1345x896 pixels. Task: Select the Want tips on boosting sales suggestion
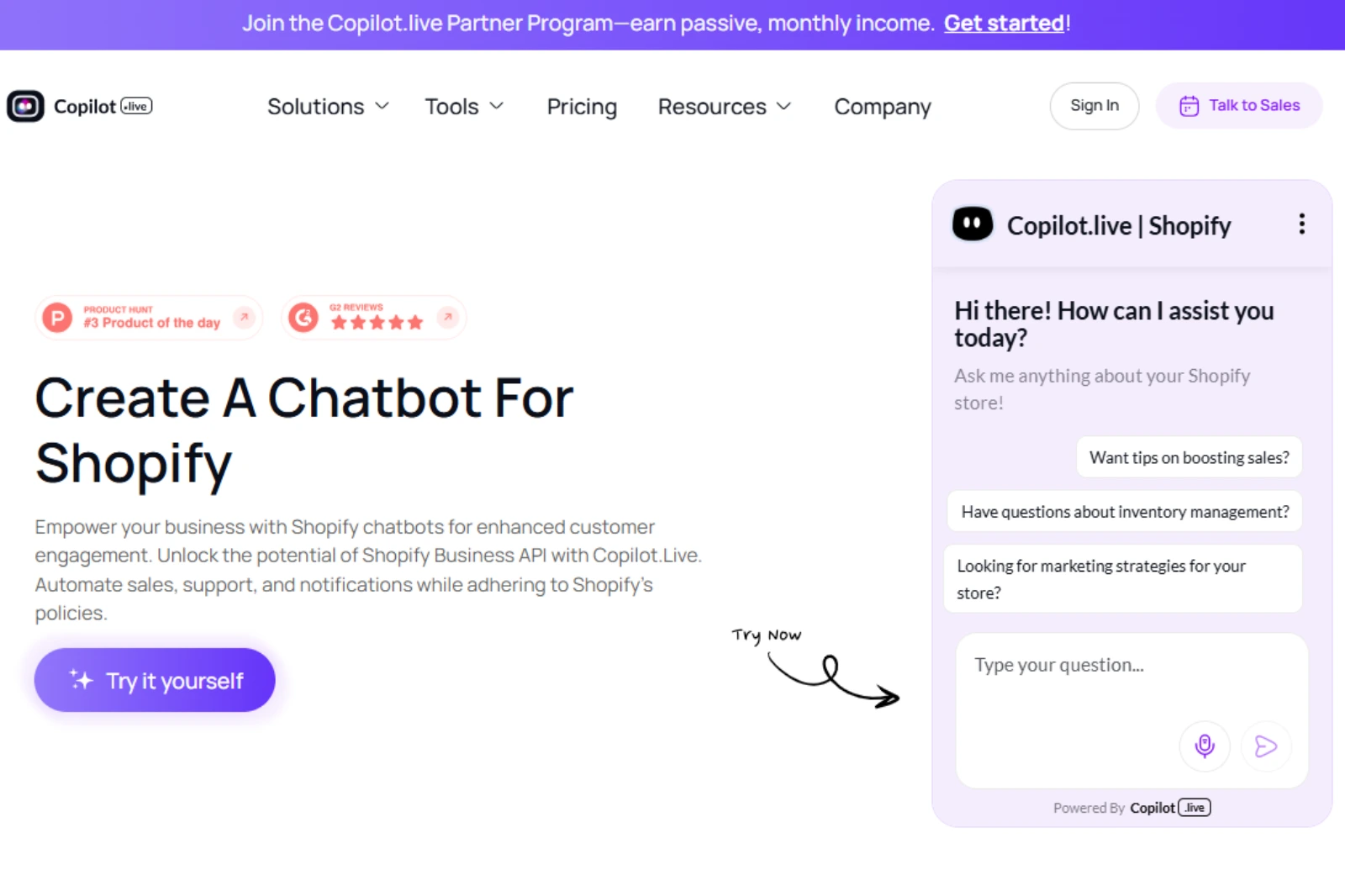pyautogui.click(x=1189, y=456)
